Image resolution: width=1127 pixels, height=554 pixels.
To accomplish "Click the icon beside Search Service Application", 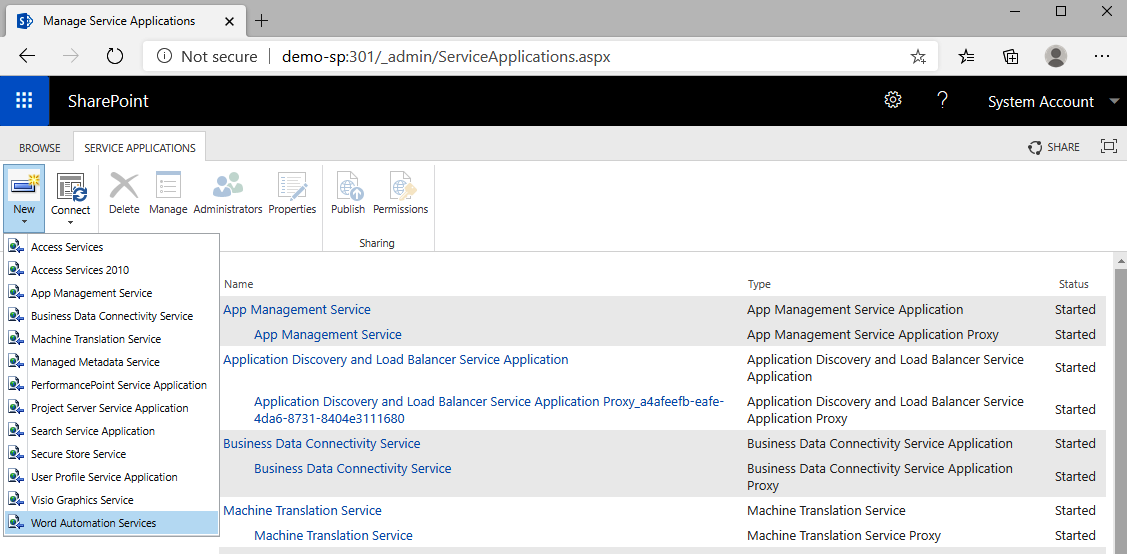I will [x=17, y=431].
